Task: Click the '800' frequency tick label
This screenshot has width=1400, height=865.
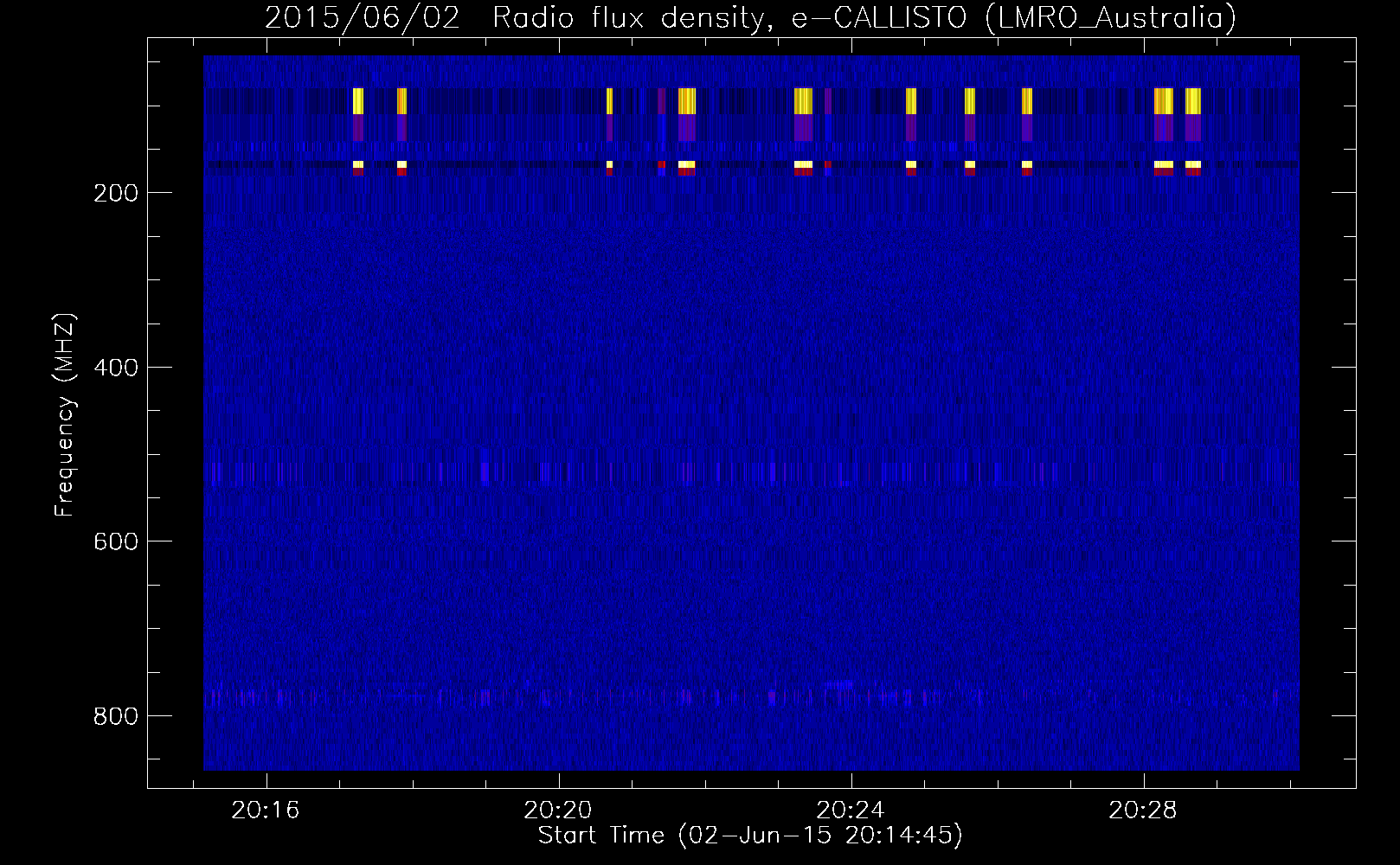Action: 115,716
